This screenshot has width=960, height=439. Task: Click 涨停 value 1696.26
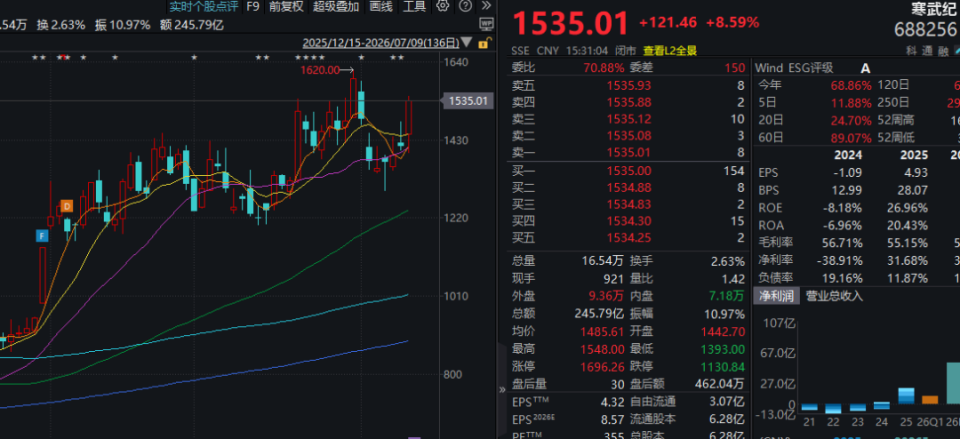(602, 366)
